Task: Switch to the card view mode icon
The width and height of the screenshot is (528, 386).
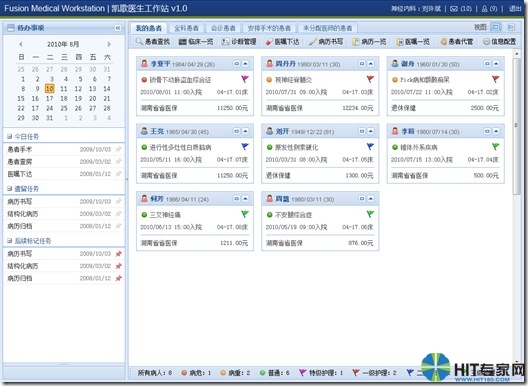Action: (495, 27)
